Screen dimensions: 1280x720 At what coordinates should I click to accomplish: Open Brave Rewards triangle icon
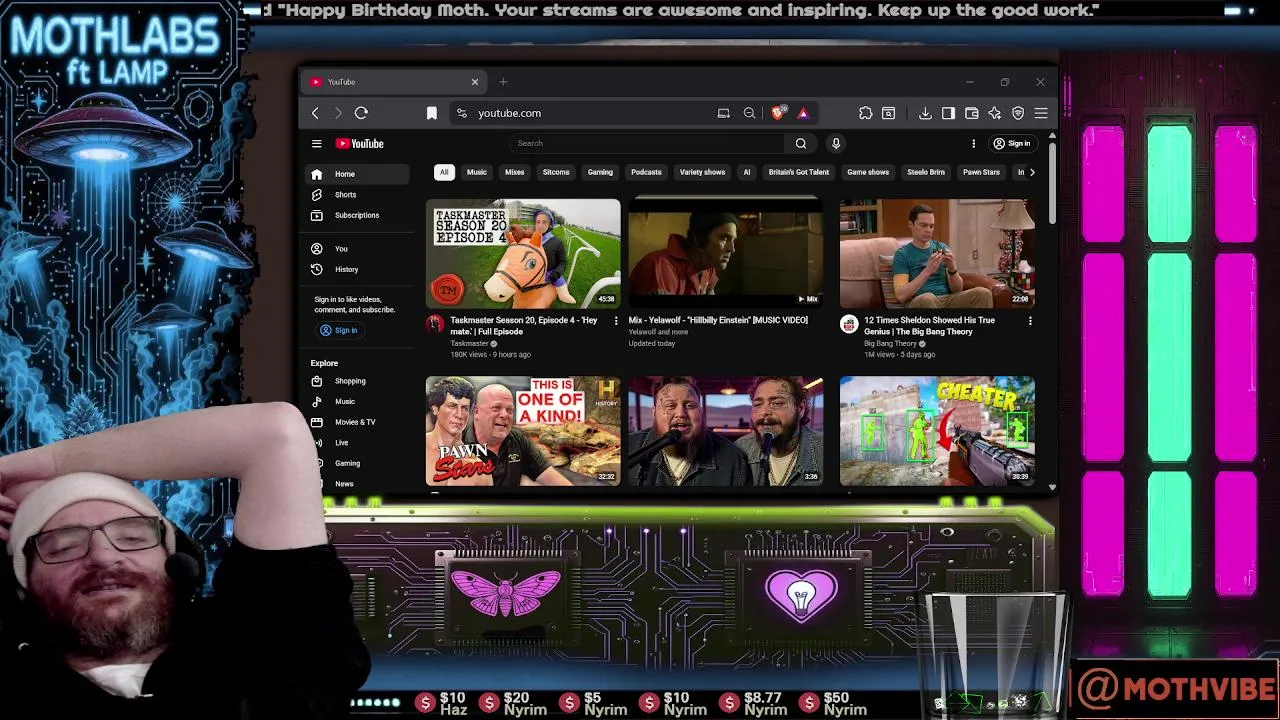[802, 113]
